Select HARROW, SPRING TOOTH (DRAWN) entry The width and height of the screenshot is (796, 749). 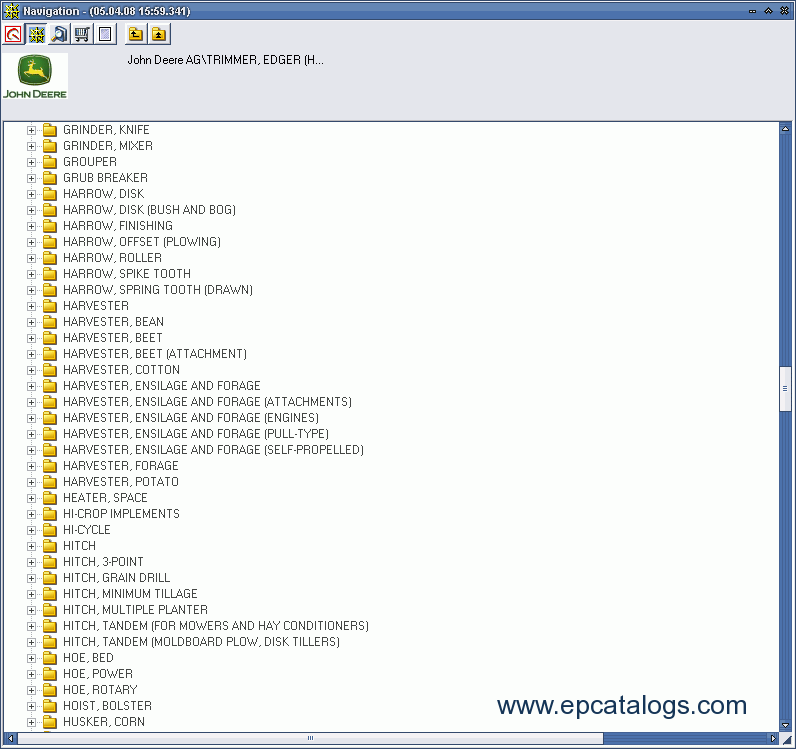click(x=158, y=290)
